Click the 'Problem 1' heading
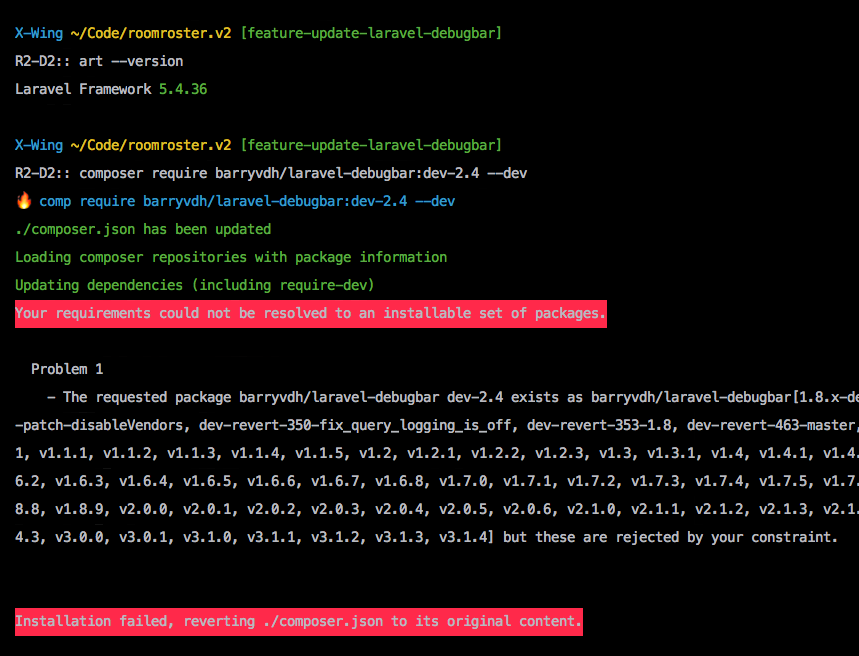This screenshot has width=859, height=656. (67, 369)
